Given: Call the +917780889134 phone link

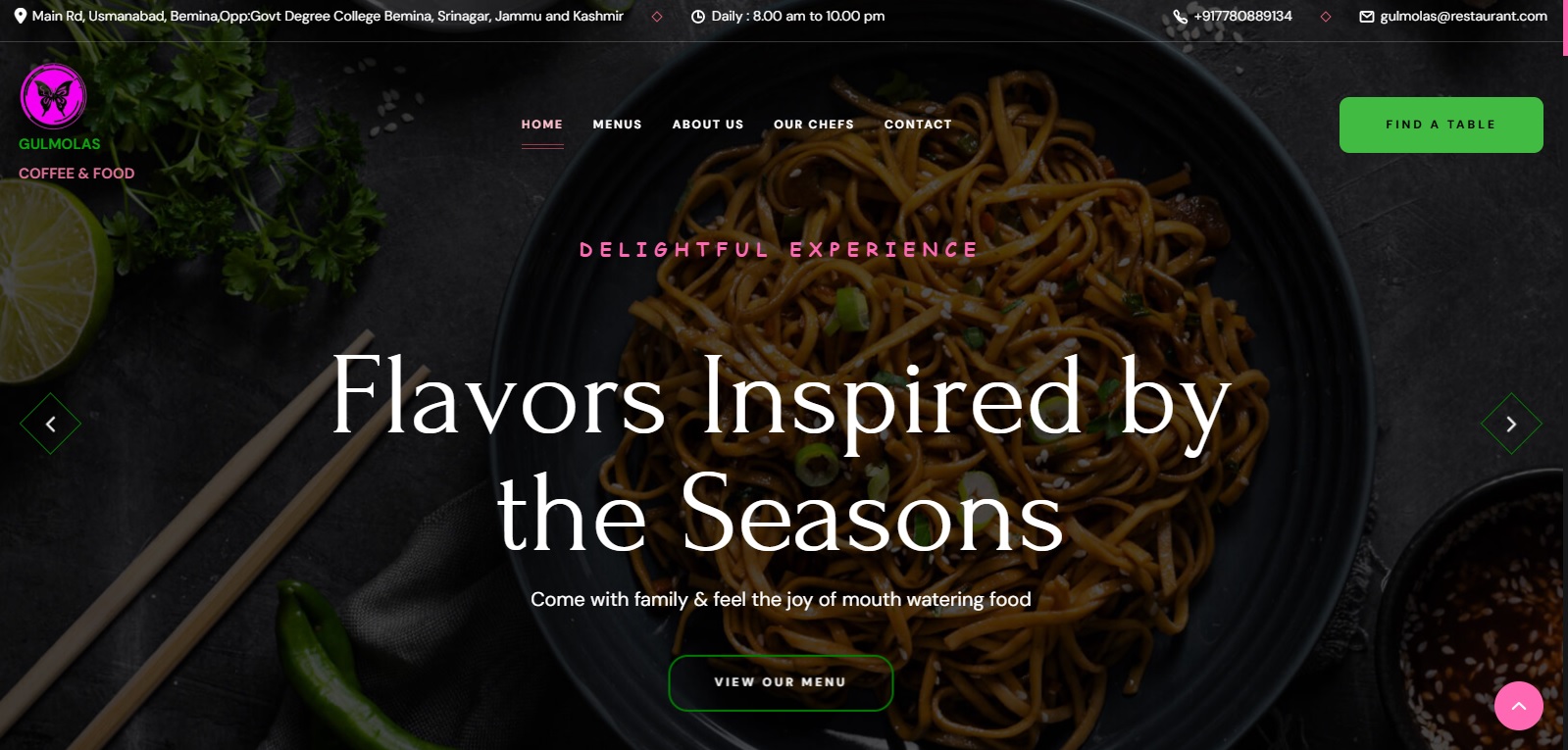Looking at the screenshot, I should click(1243, 17).
